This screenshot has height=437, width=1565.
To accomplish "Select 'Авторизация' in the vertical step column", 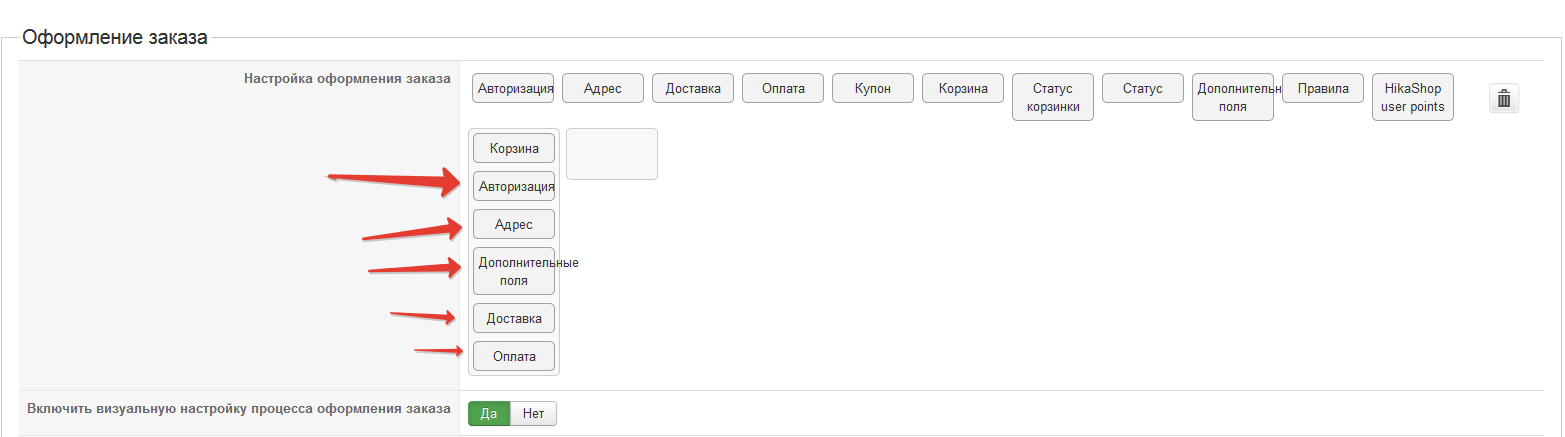I will tap(514, 186).
